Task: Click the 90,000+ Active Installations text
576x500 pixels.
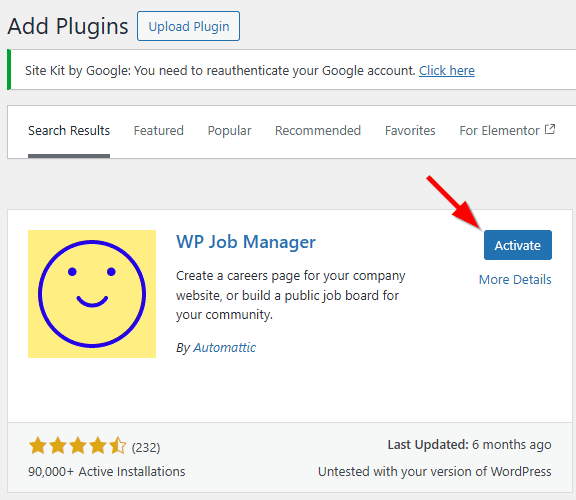Action: pos(107,471)
